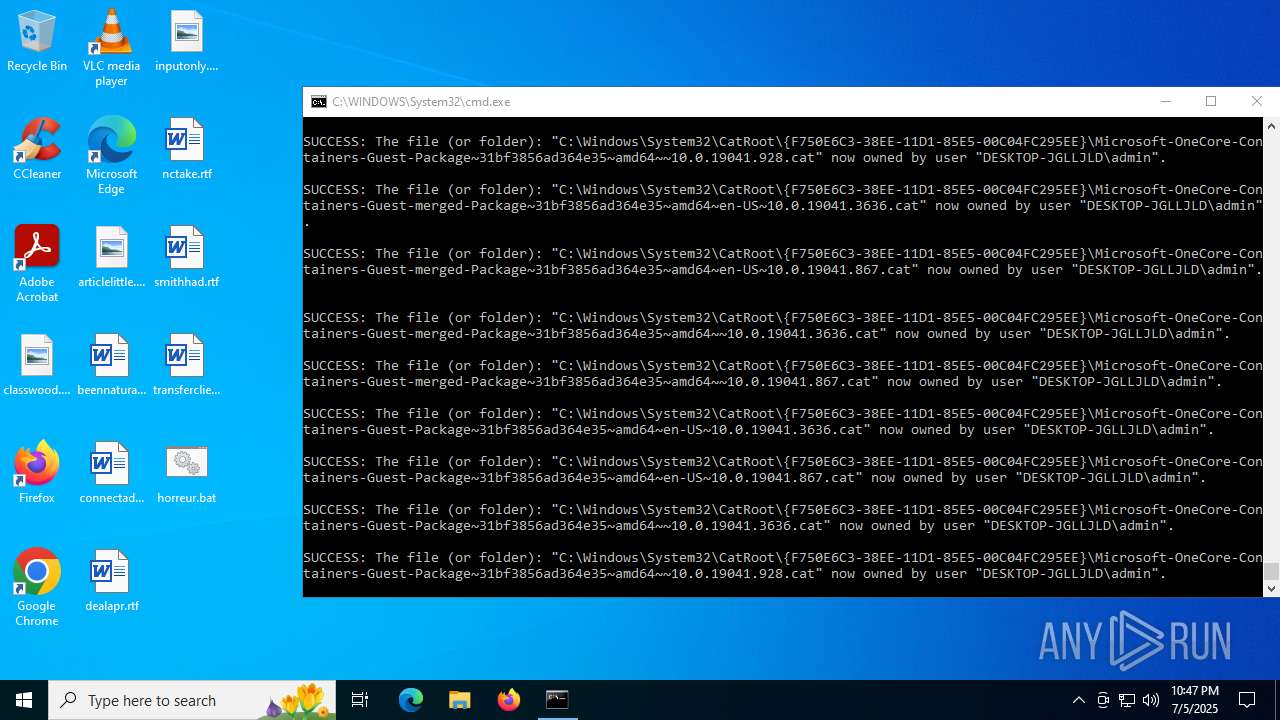The height and width of the screenshot is (720, 1280).
Task: Open the Recycle Bin desktop icon
Action: (37, 42)
